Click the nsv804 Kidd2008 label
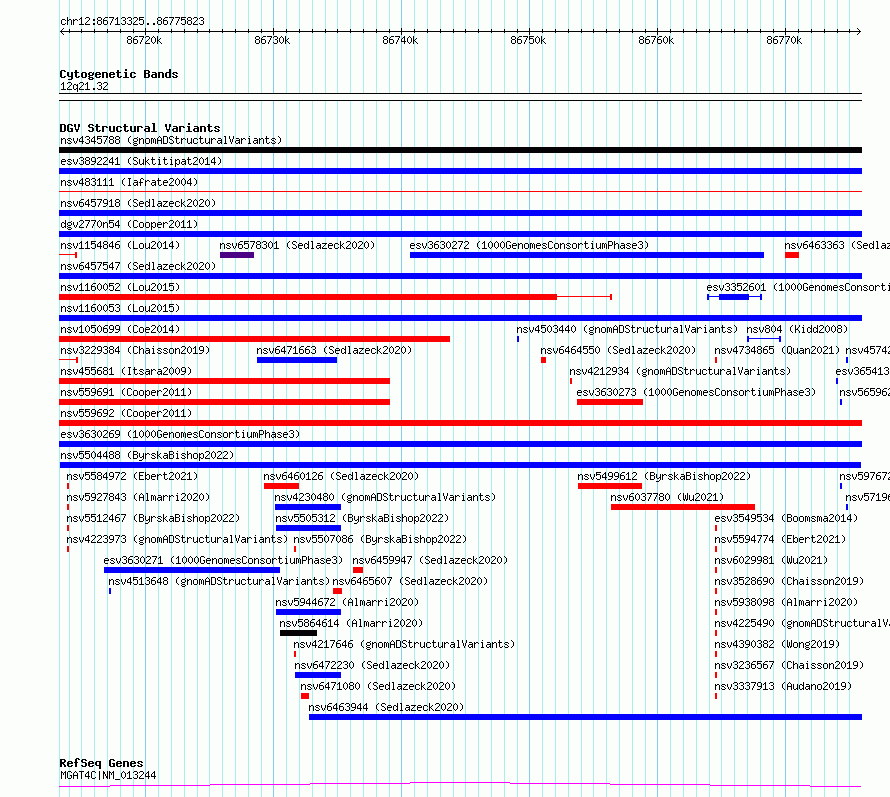890x797 pixels. click(797, 329)
